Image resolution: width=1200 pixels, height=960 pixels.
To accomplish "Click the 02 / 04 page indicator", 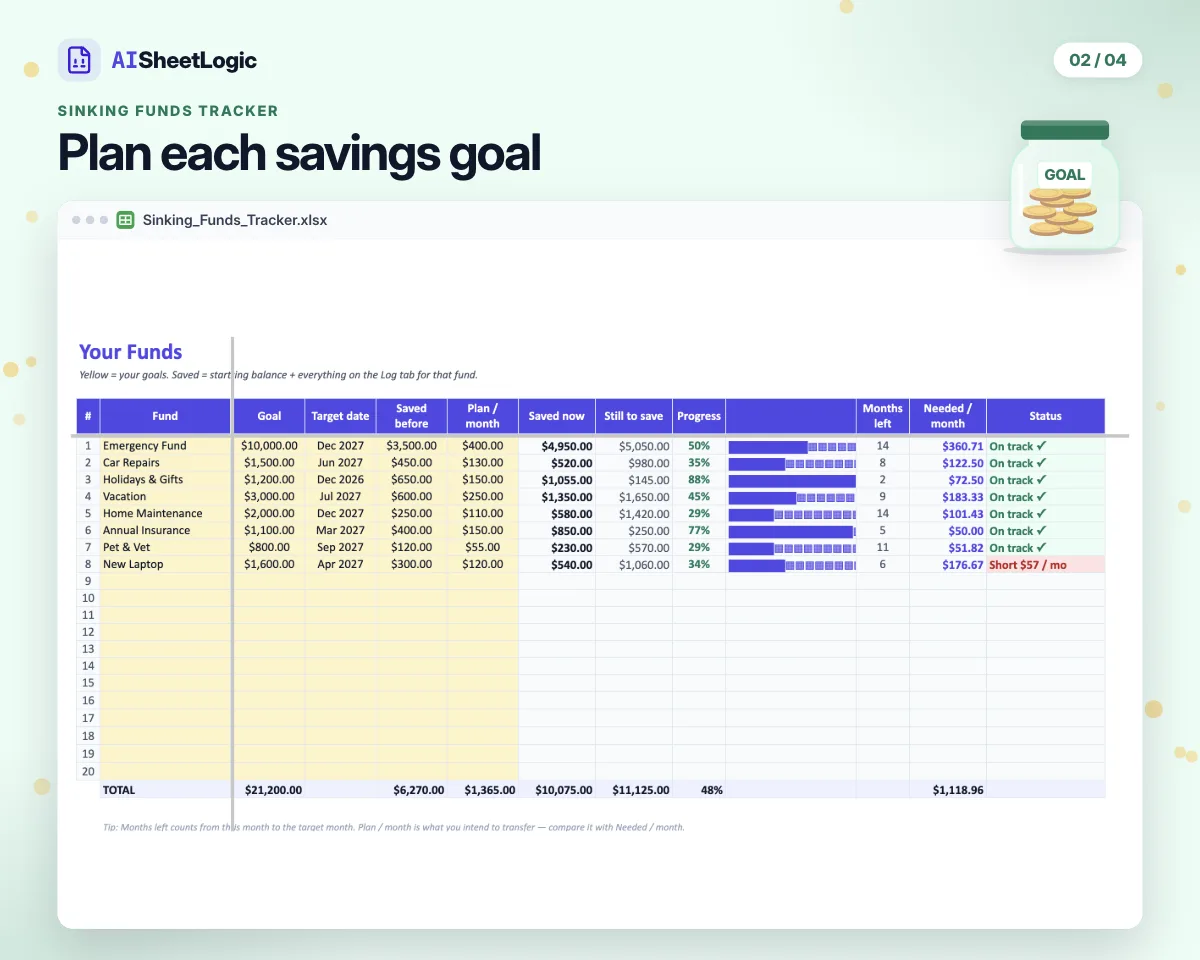I will point(1098,60).
